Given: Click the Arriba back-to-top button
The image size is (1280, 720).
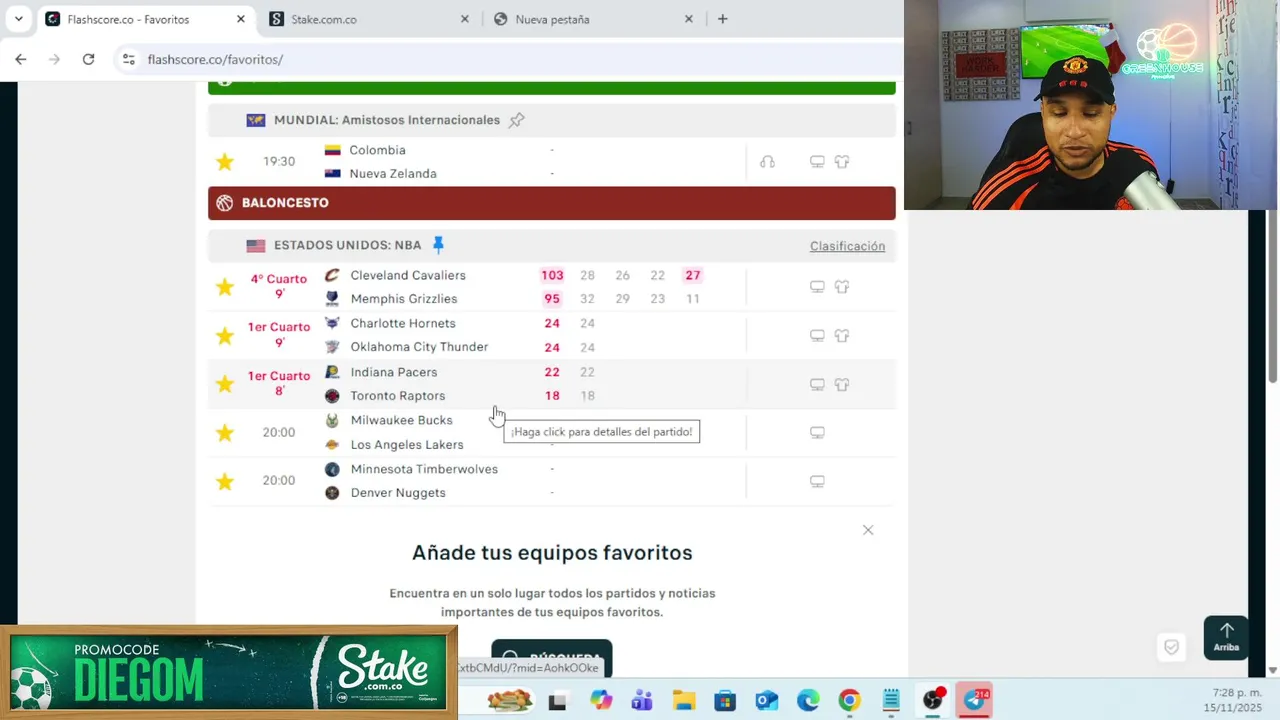Looking at the screenshot, I should coord(1226,638).
